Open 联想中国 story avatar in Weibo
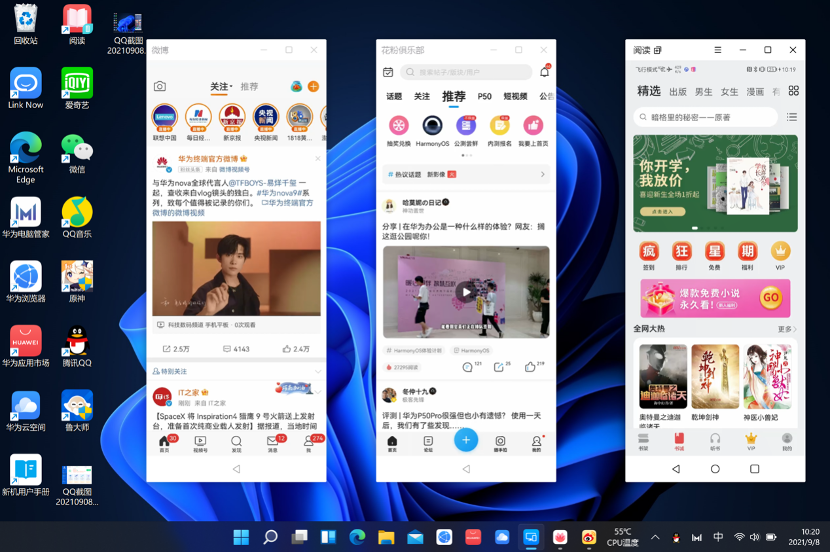Viewport: 830px width, 552px height. pos(165,117)
